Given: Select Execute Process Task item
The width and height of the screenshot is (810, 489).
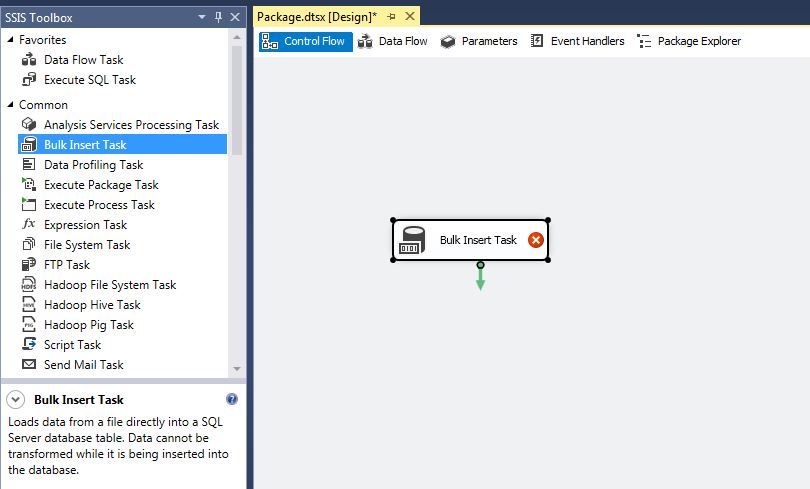Looking at the screenshot, I should point(99,204).
